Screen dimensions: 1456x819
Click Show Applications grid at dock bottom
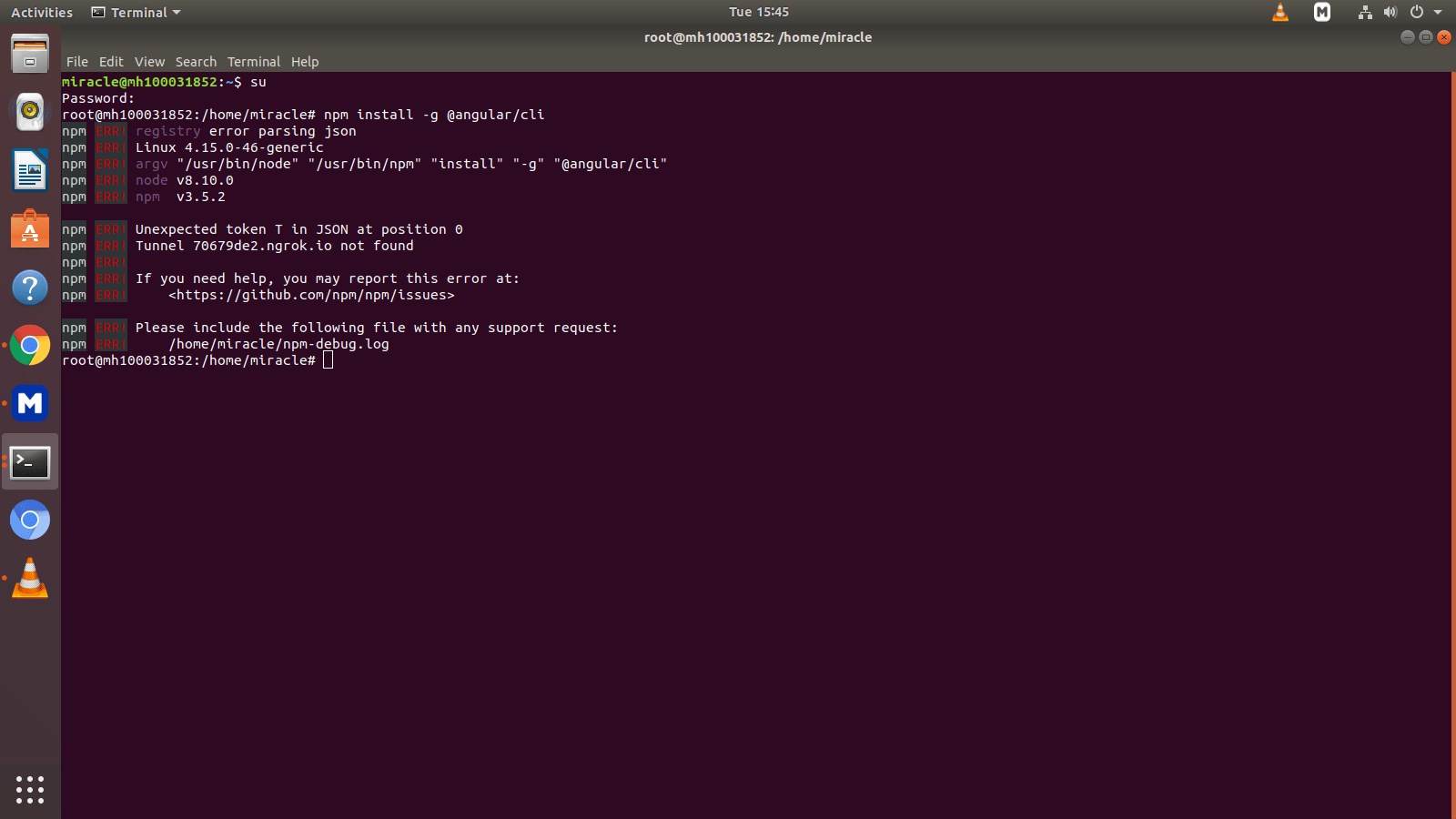click(x=30, y=790)
